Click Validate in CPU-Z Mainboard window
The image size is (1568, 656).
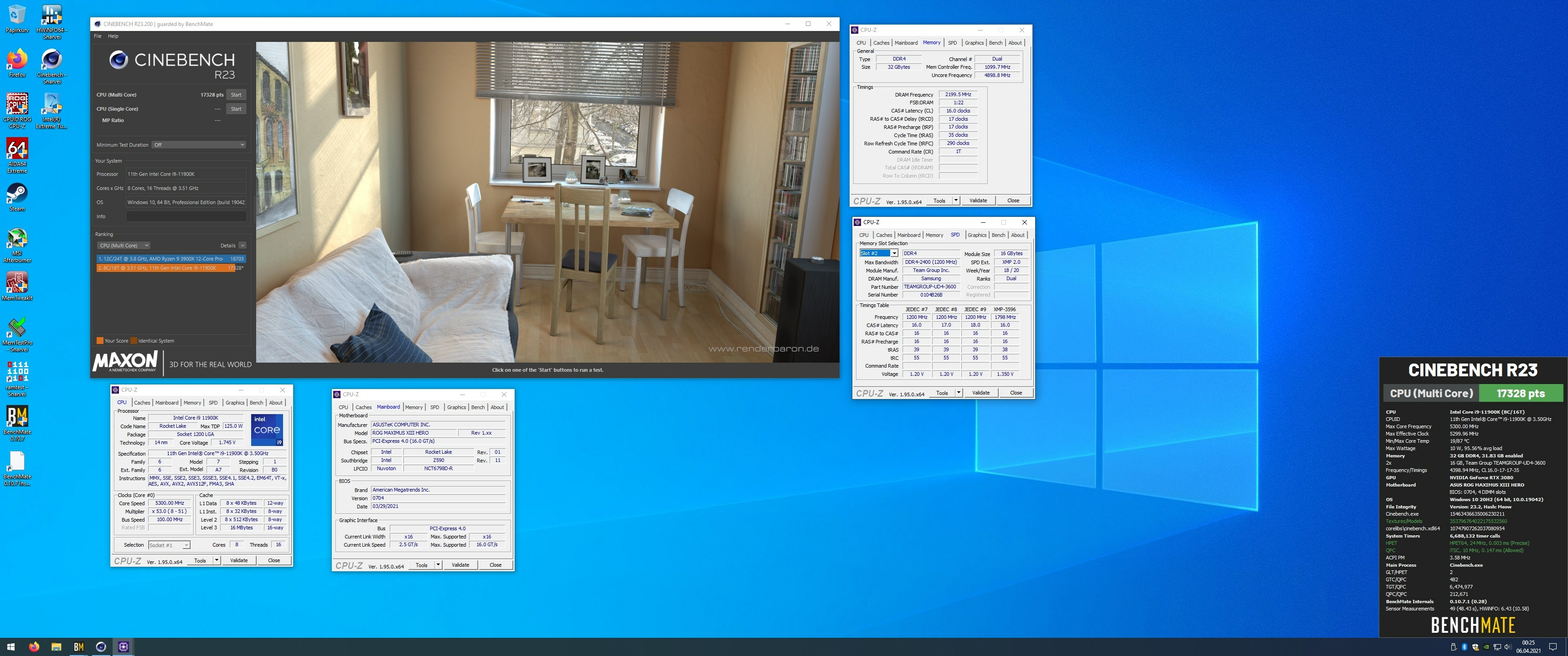tap(460, 565)
